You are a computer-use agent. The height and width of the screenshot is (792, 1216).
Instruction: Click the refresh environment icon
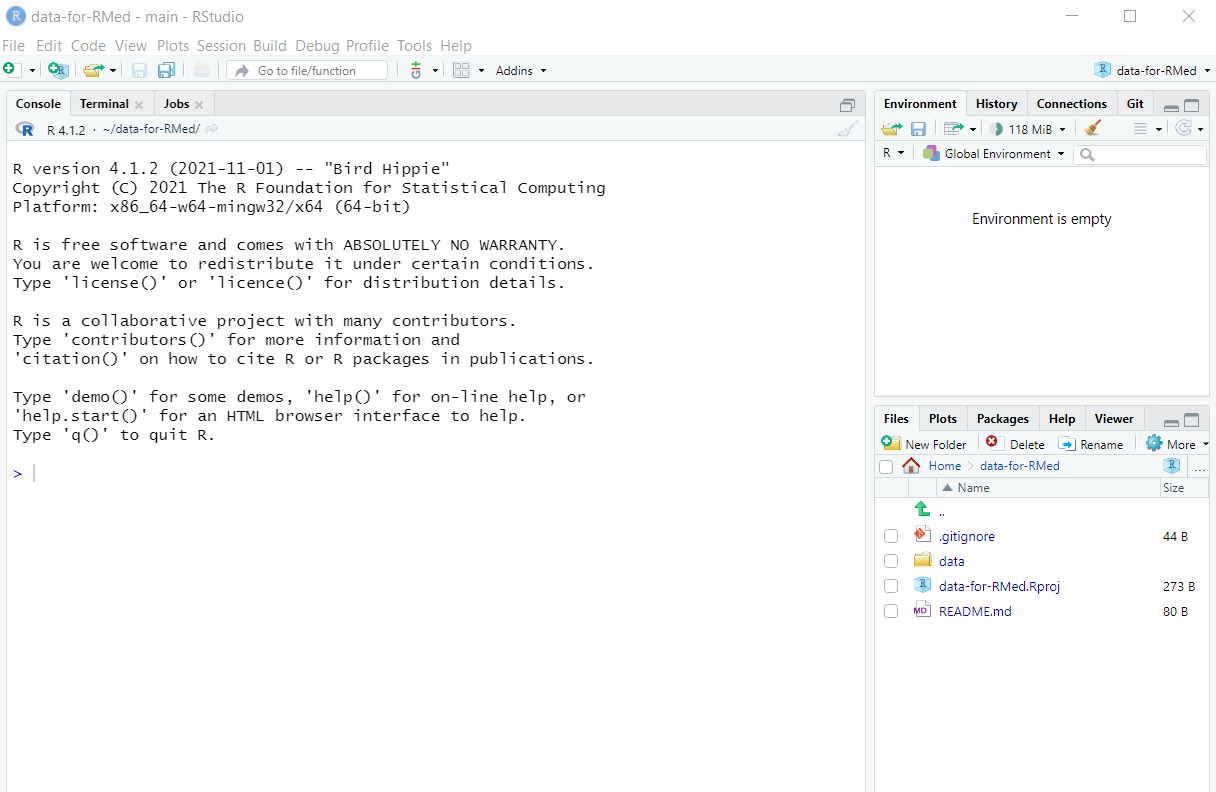click(1184, 128)
